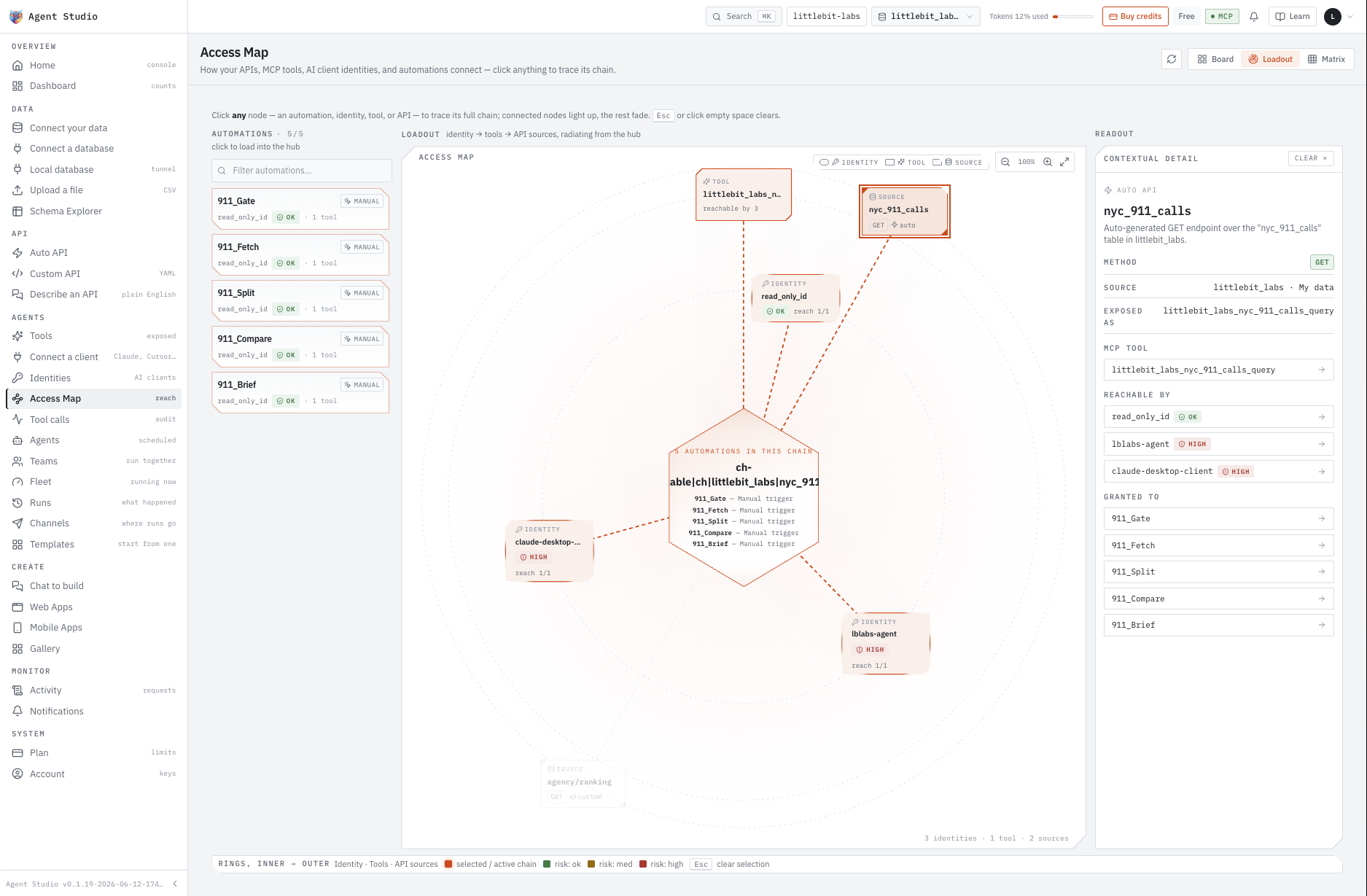Toggle the Identity legend filter
The height and width of the screenshot is (896, 1367).
849,163
